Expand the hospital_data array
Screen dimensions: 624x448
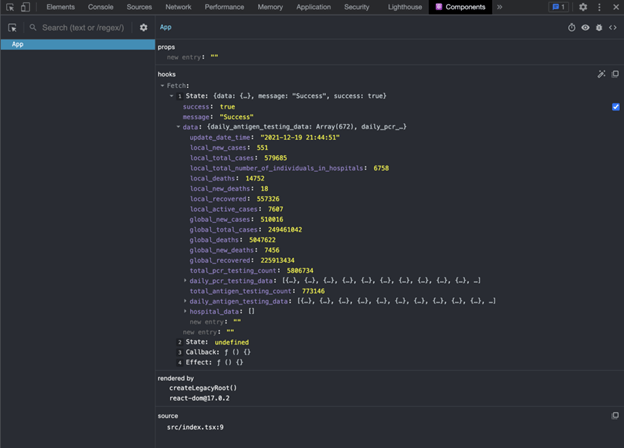pos(185,311)
